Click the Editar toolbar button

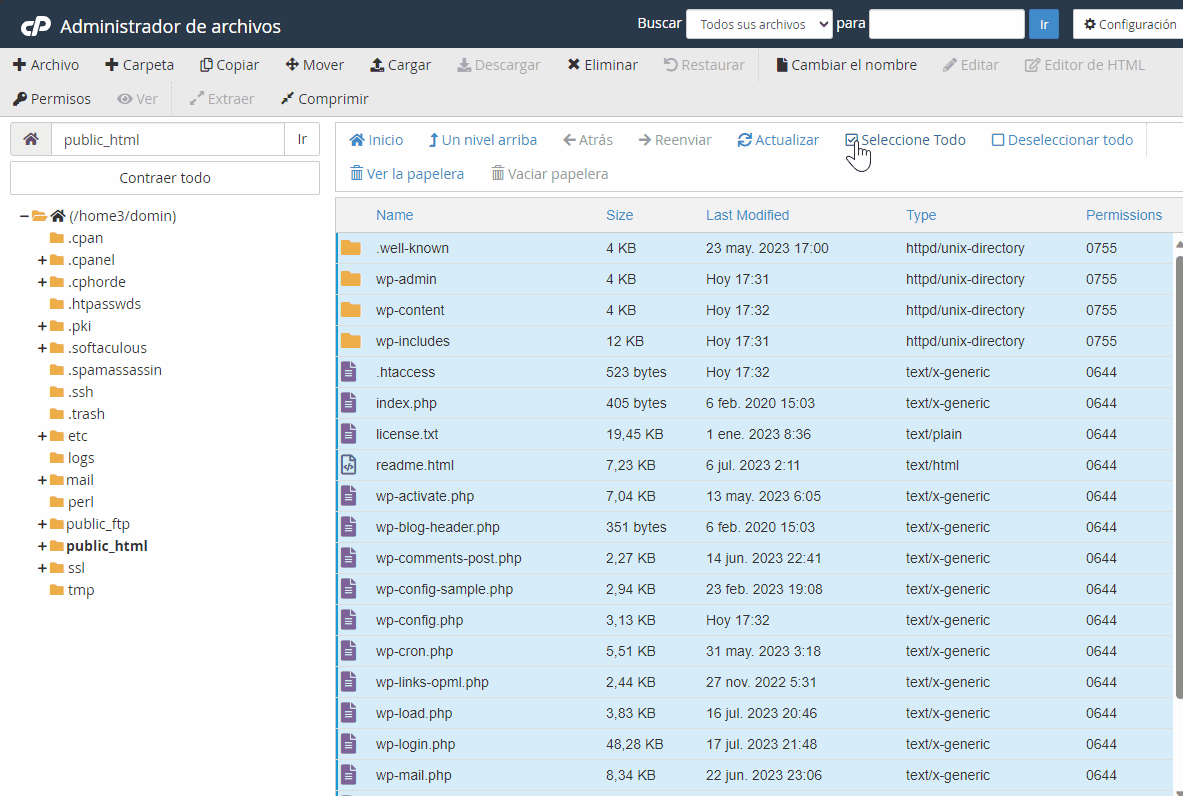971,65
